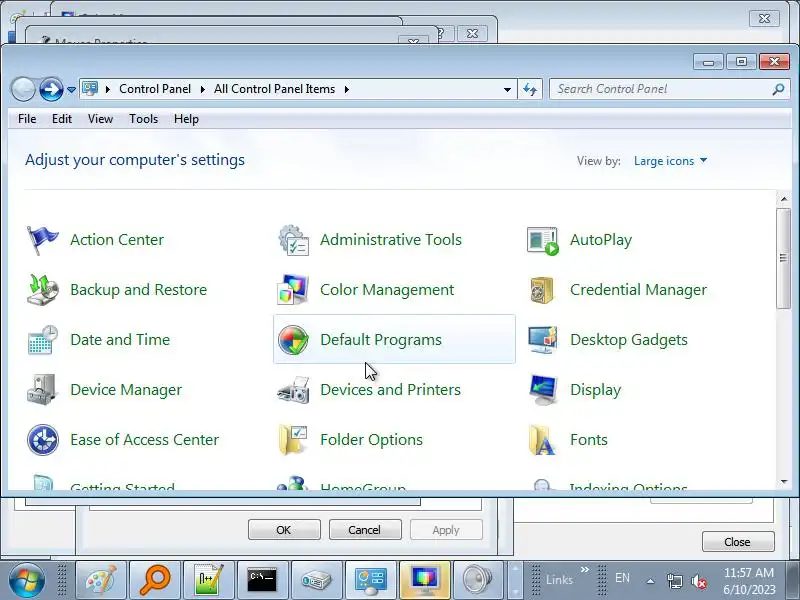
Task: Open the notepad-style taskbar icon
Action: click(x=208, y=580)
